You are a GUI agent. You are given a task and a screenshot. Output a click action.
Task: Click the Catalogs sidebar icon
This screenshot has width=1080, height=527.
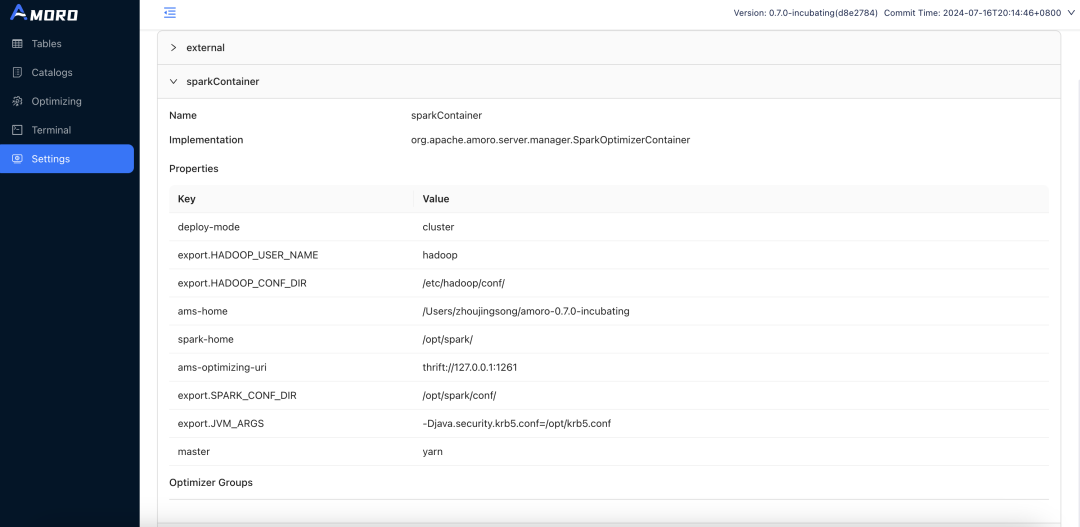pos(17,73)
